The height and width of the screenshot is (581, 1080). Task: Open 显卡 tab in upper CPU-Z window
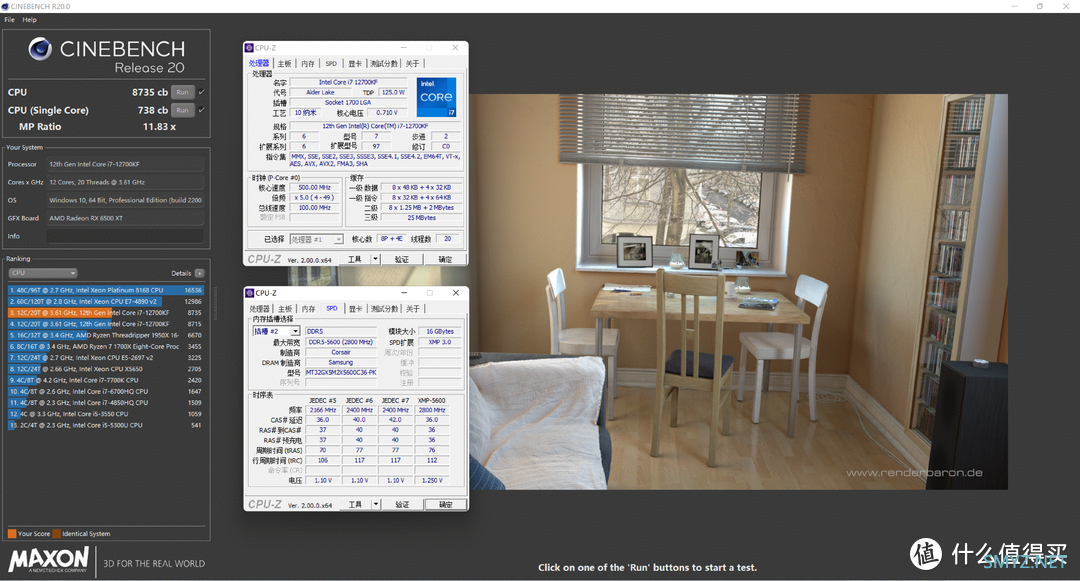coord(355,63)
